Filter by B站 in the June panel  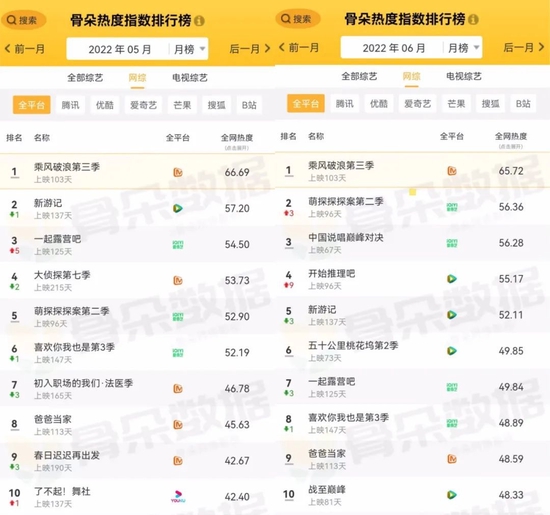pyautogui.click(x=523, y=103)
